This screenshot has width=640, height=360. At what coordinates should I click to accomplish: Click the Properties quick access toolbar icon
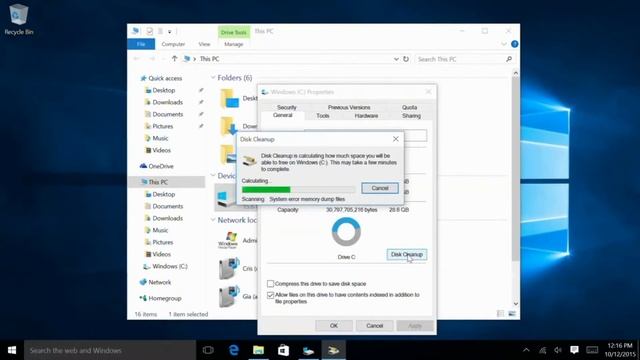[x=149, y=31]
